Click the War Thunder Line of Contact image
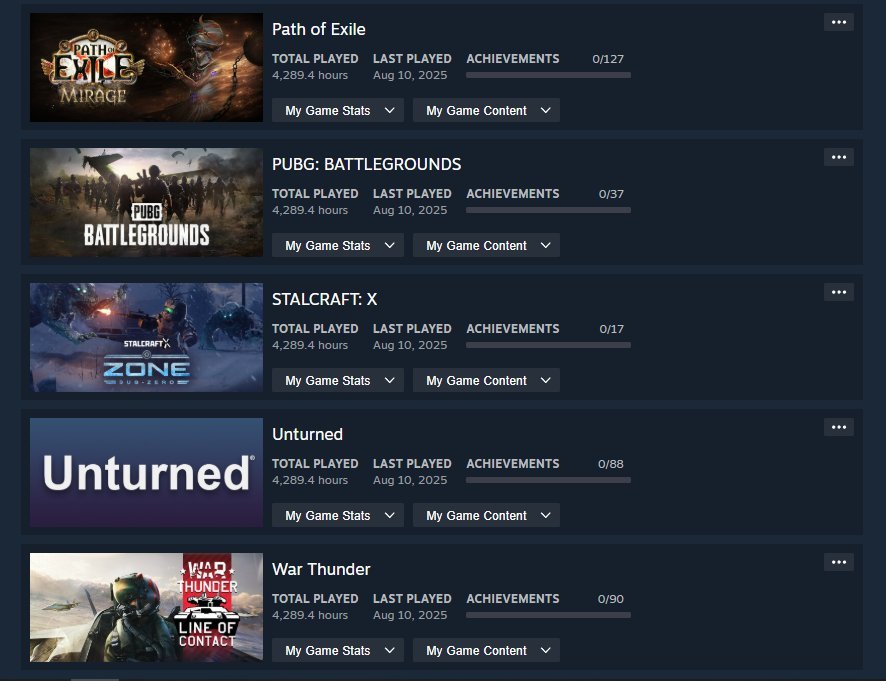This screenshot has height=681, width=886. tap(146, 608)
